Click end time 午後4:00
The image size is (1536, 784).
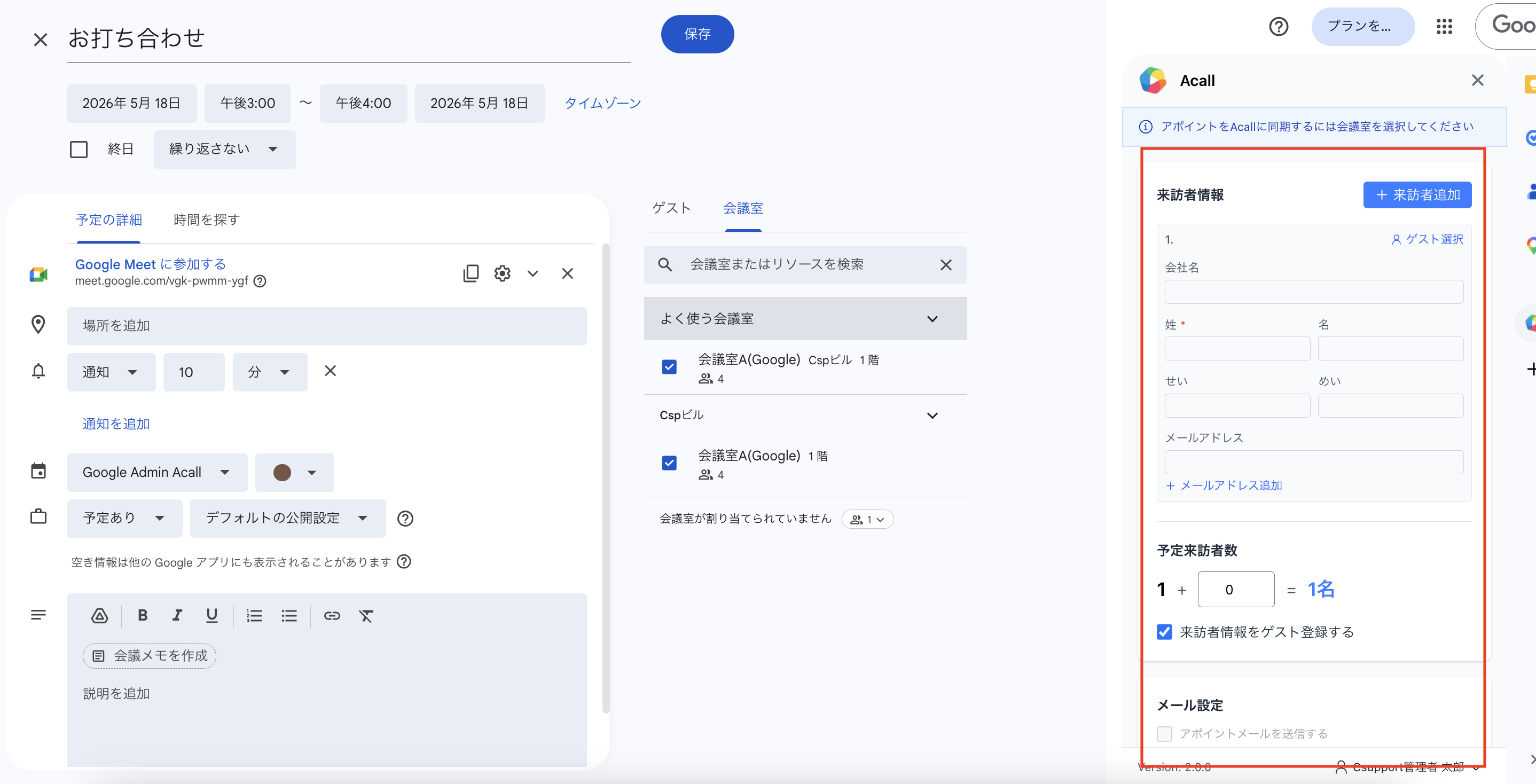[x=363, y=103]
